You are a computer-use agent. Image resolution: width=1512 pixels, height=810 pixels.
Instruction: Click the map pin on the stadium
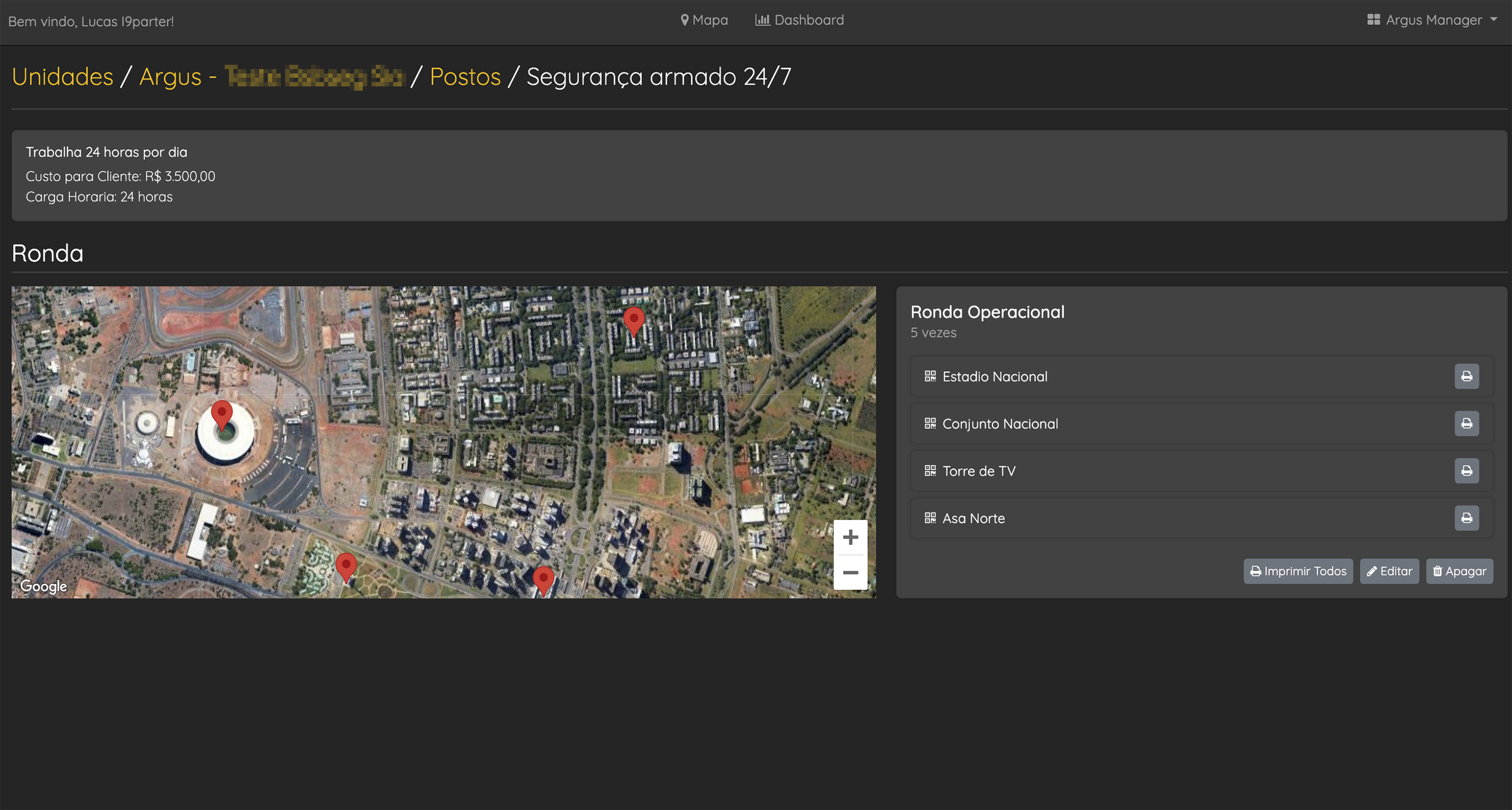(x=222, y=414)
